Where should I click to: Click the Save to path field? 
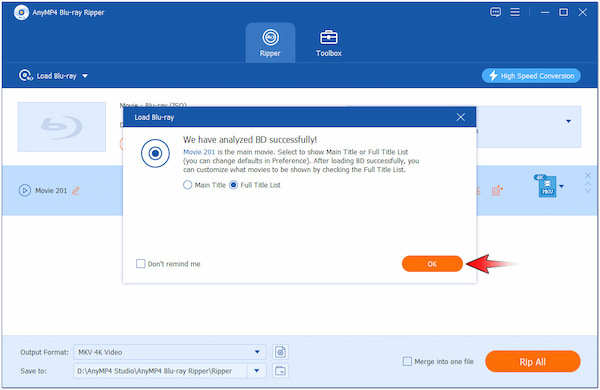click(160, 370)
